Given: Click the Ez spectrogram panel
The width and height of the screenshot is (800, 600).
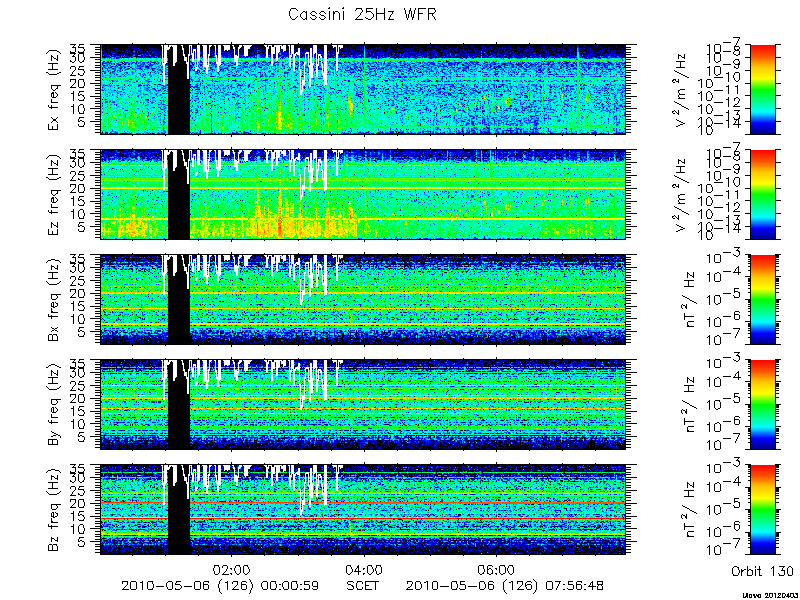Looking at the screenshot, I should 363,194.
